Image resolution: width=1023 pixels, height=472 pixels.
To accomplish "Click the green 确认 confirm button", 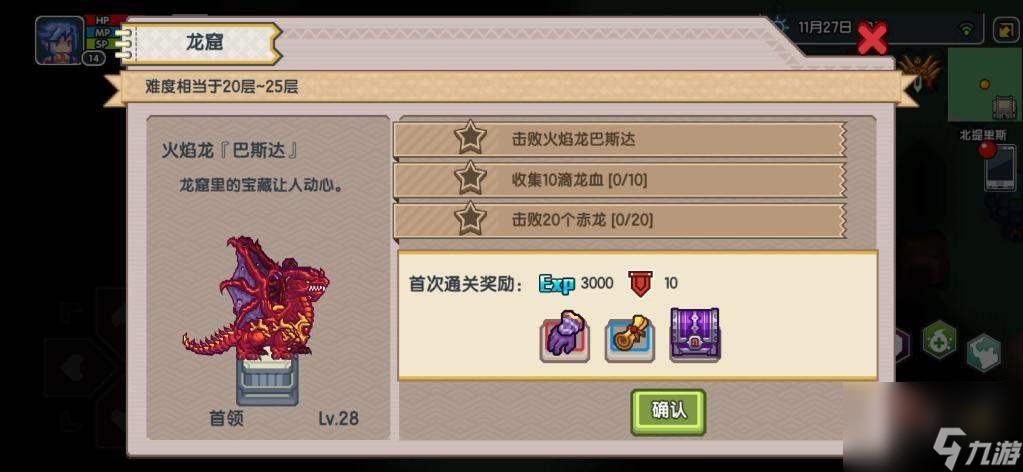I will tap(668, 411).
